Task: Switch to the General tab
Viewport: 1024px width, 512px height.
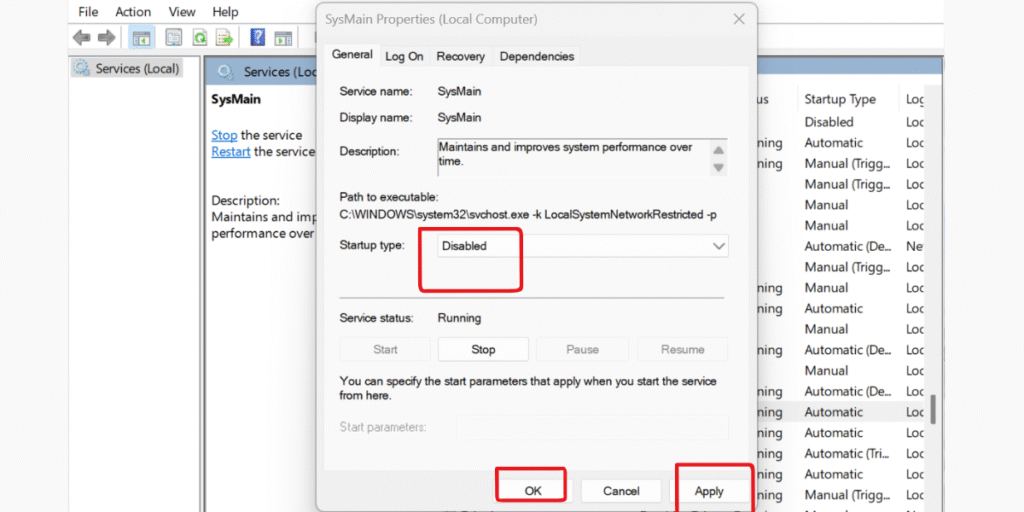Action: point(352,55)
